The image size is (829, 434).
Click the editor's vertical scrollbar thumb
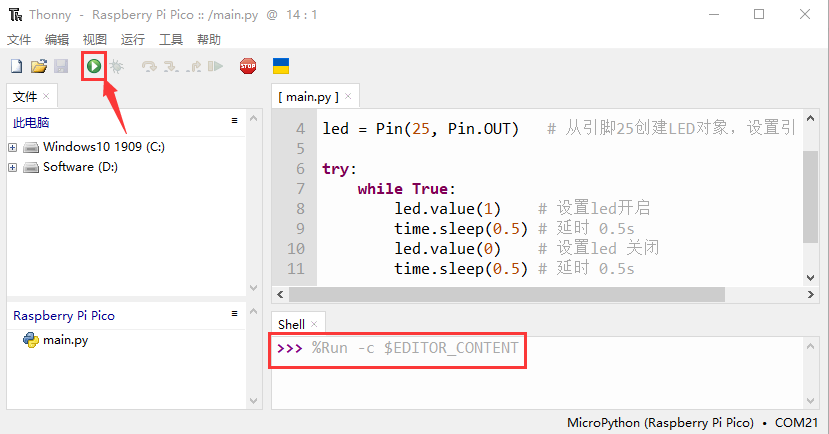810,197
